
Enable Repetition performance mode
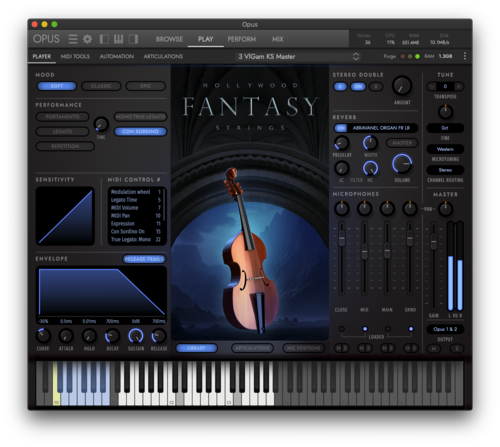65,146
